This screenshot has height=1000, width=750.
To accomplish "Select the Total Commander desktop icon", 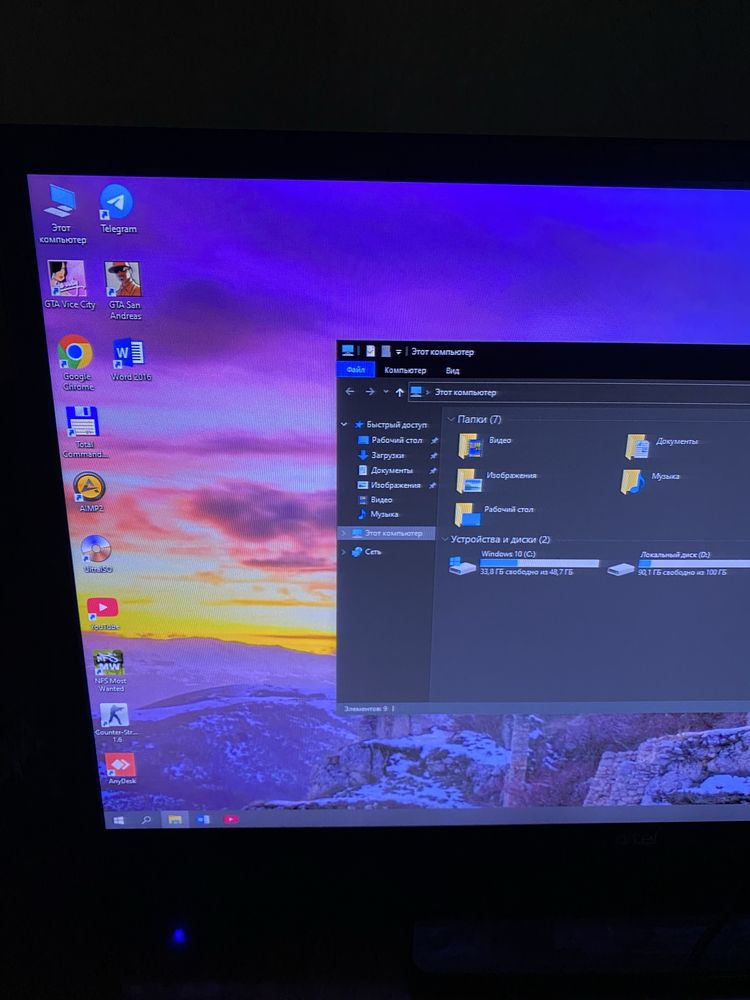I will click(x=84, y=432).
